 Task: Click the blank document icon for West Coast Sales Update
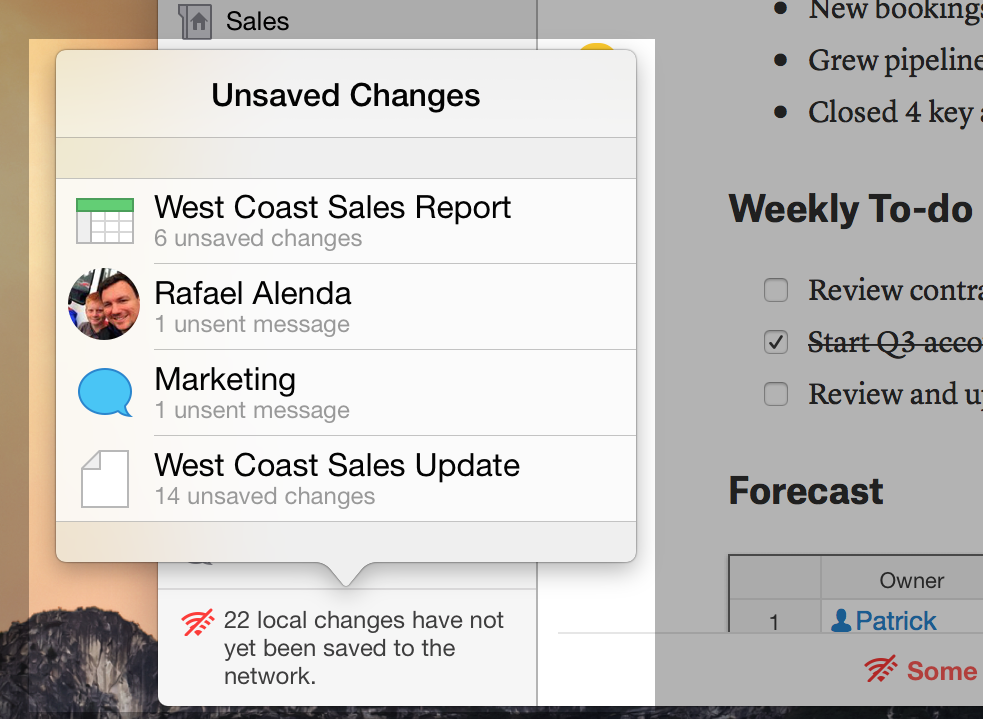click(105, 478)
